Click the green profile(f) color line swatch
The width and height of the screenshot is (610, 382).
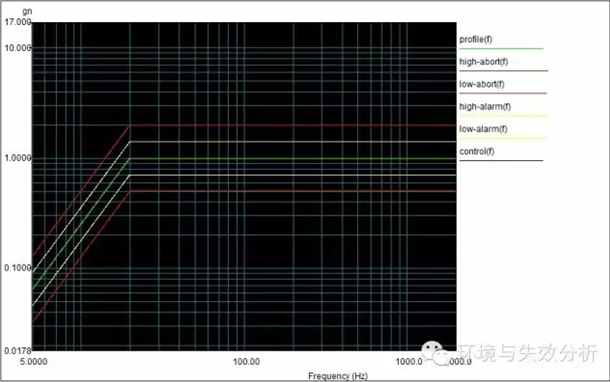pos(501,49)
